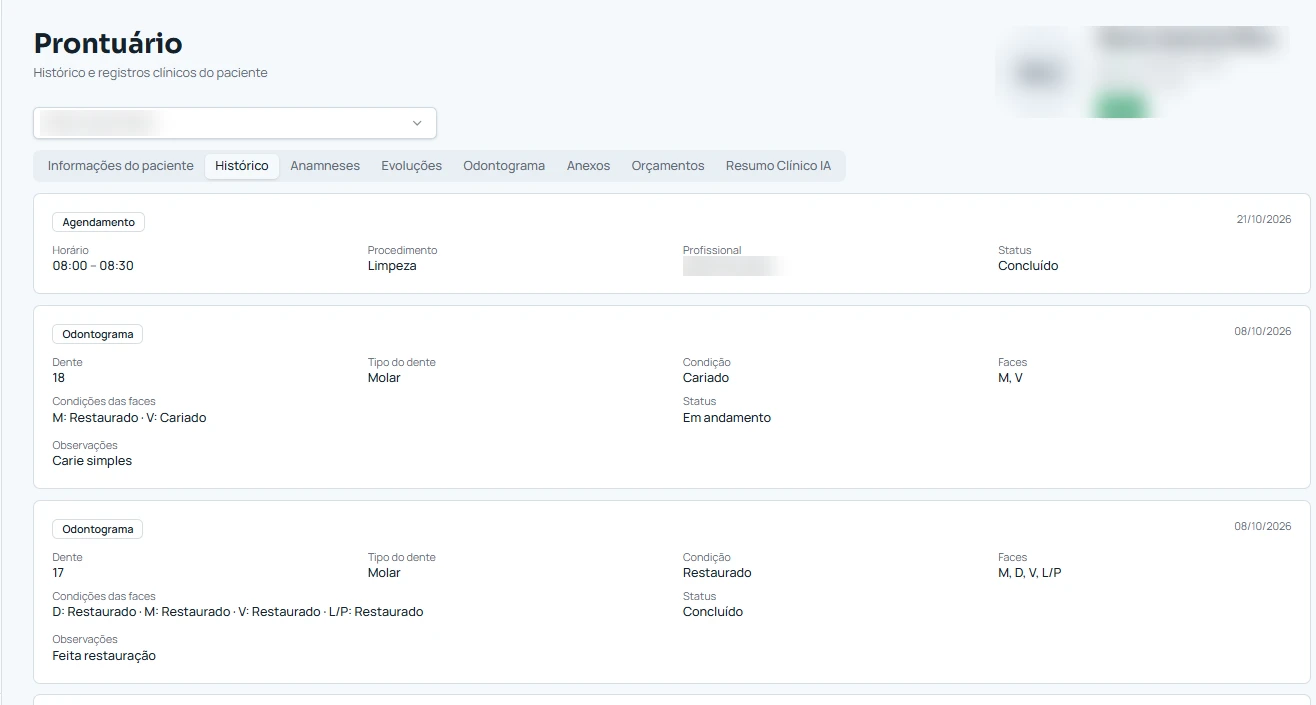The image size is (1316, 705).
Task: Click the Cariado condition value
Action: (706, 378)
